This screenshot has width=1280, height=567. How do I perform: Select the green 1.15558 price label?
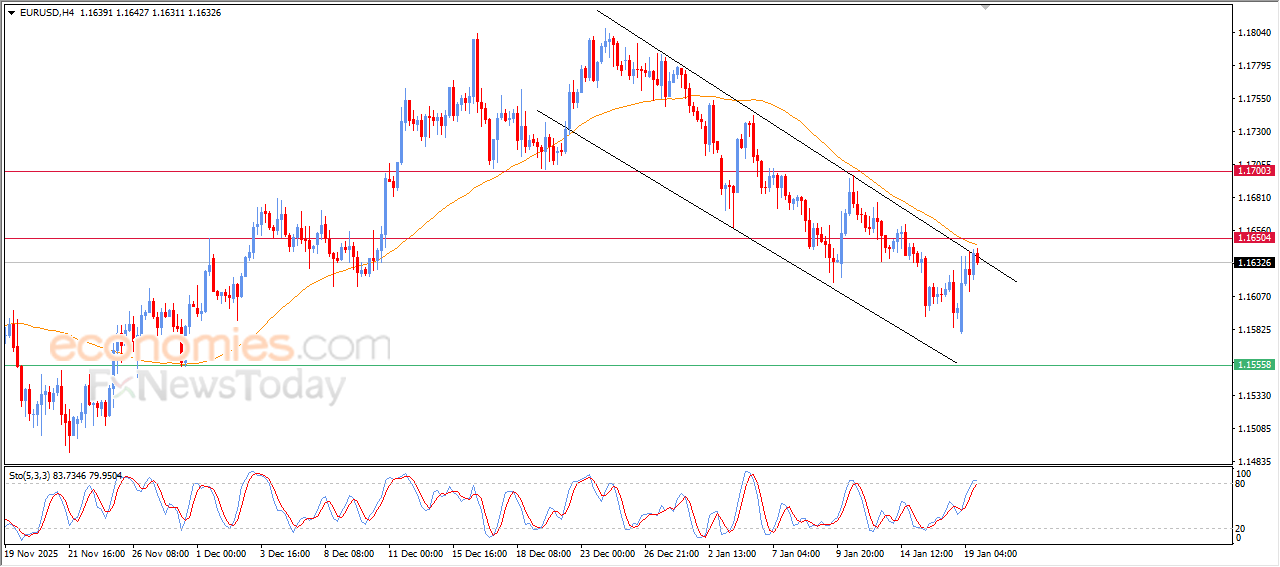pyautogui.click(x=1254, y=365)
